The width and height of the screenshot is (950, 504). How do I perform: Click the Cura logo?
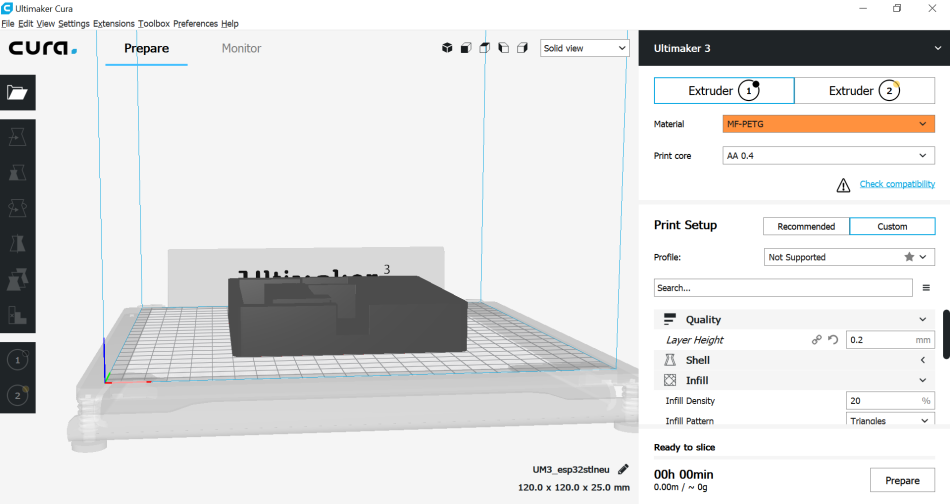42,48
